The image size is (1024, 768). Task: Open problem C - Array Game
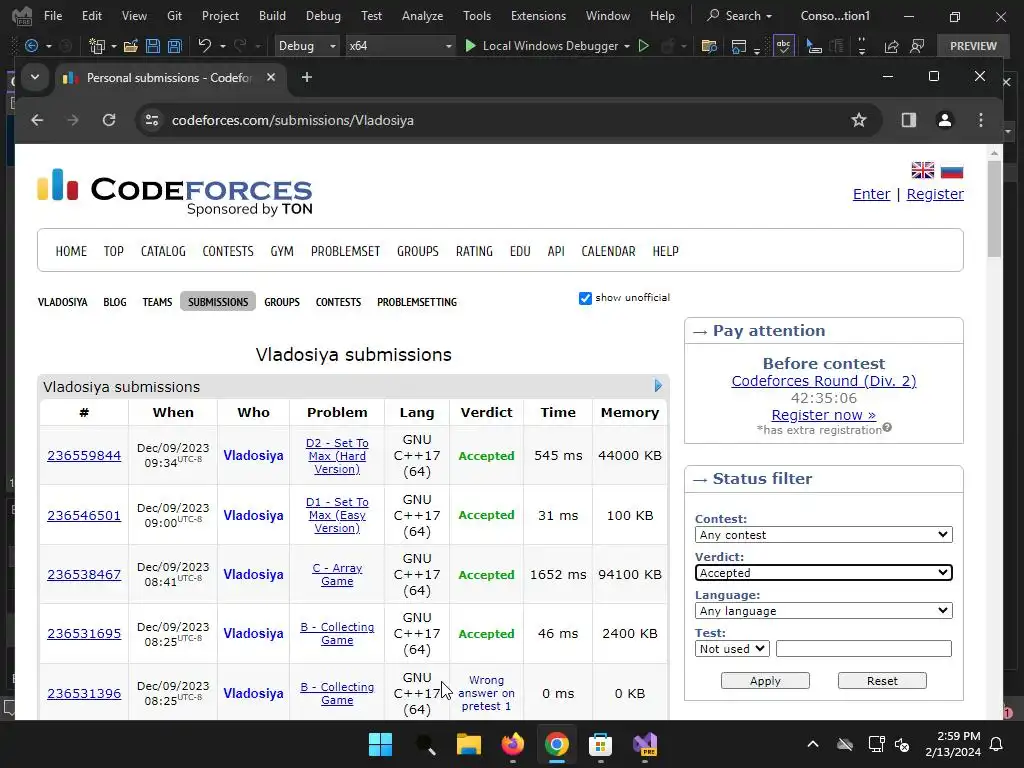pyautogui.click(x=337, y=575)
